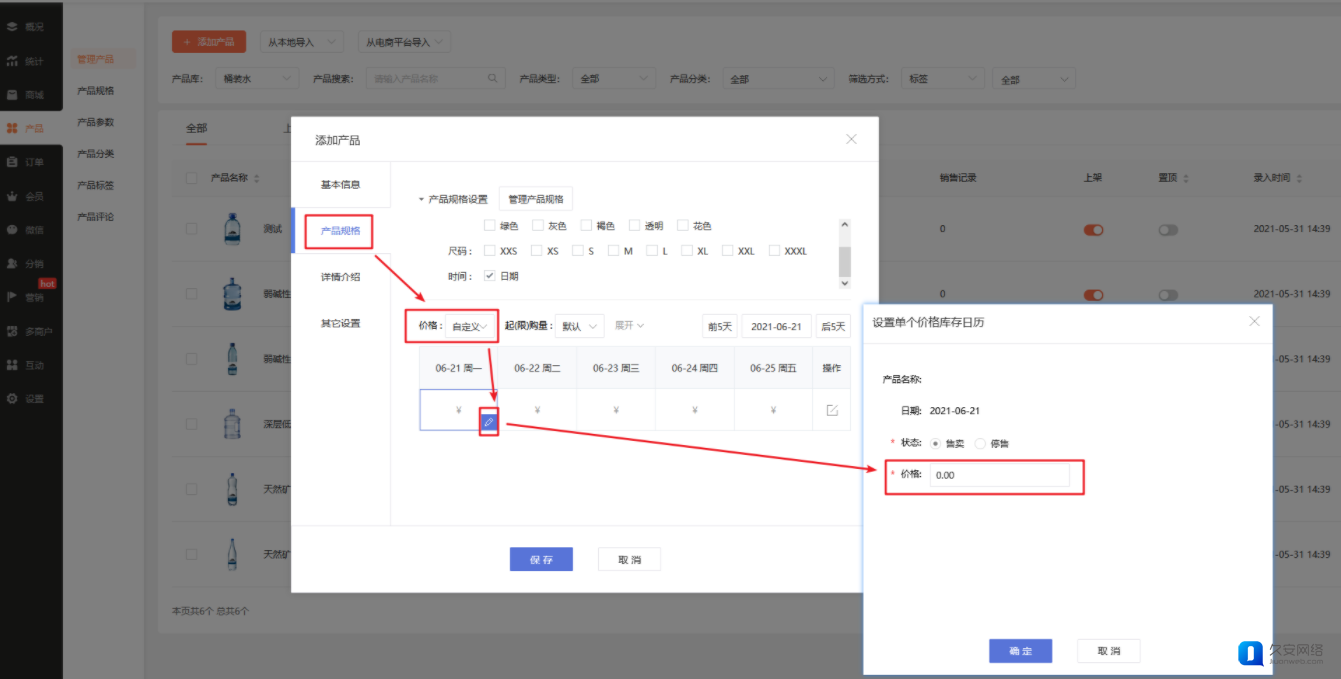1341x679 pixels.
Task: Click the blue pencil edit icon in 06-21 cell
Action: 489,422
